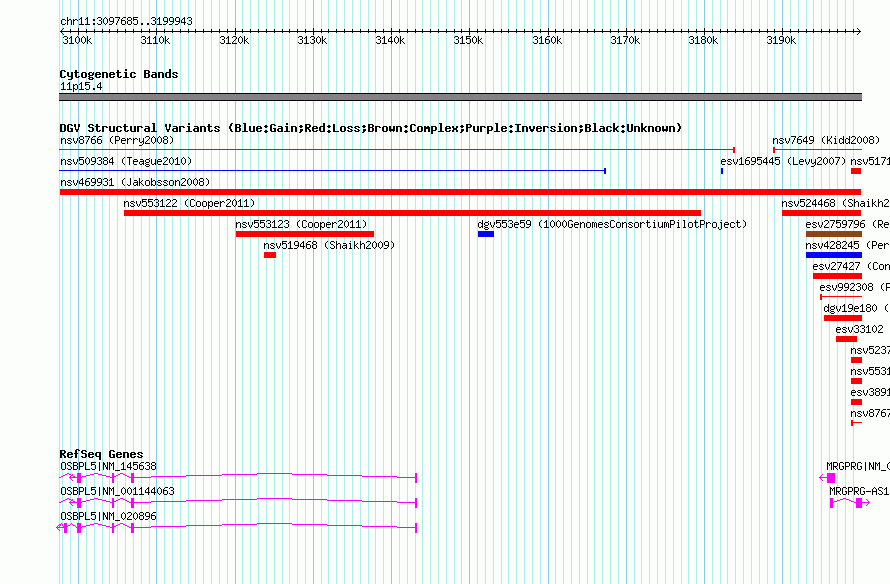Select the 3170k ruler label
890x584 pixels.
(x=625, y=40)
